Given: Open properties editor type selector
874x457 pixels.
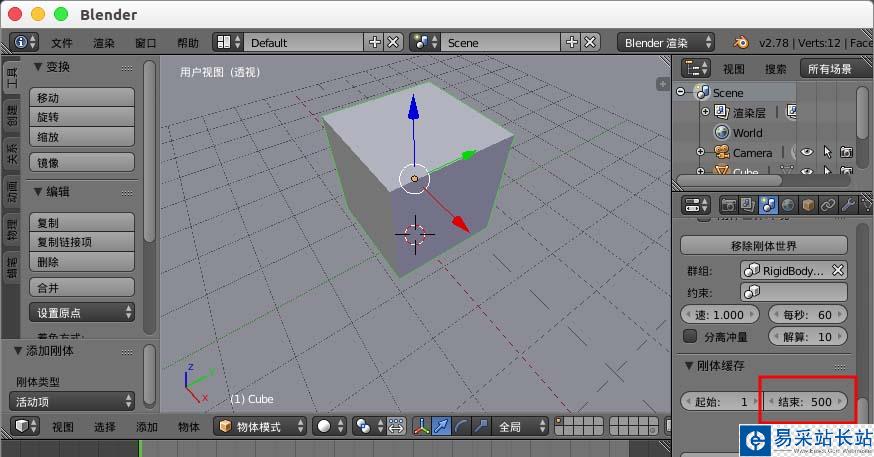Looking at the screenshot, I should 696,205.
